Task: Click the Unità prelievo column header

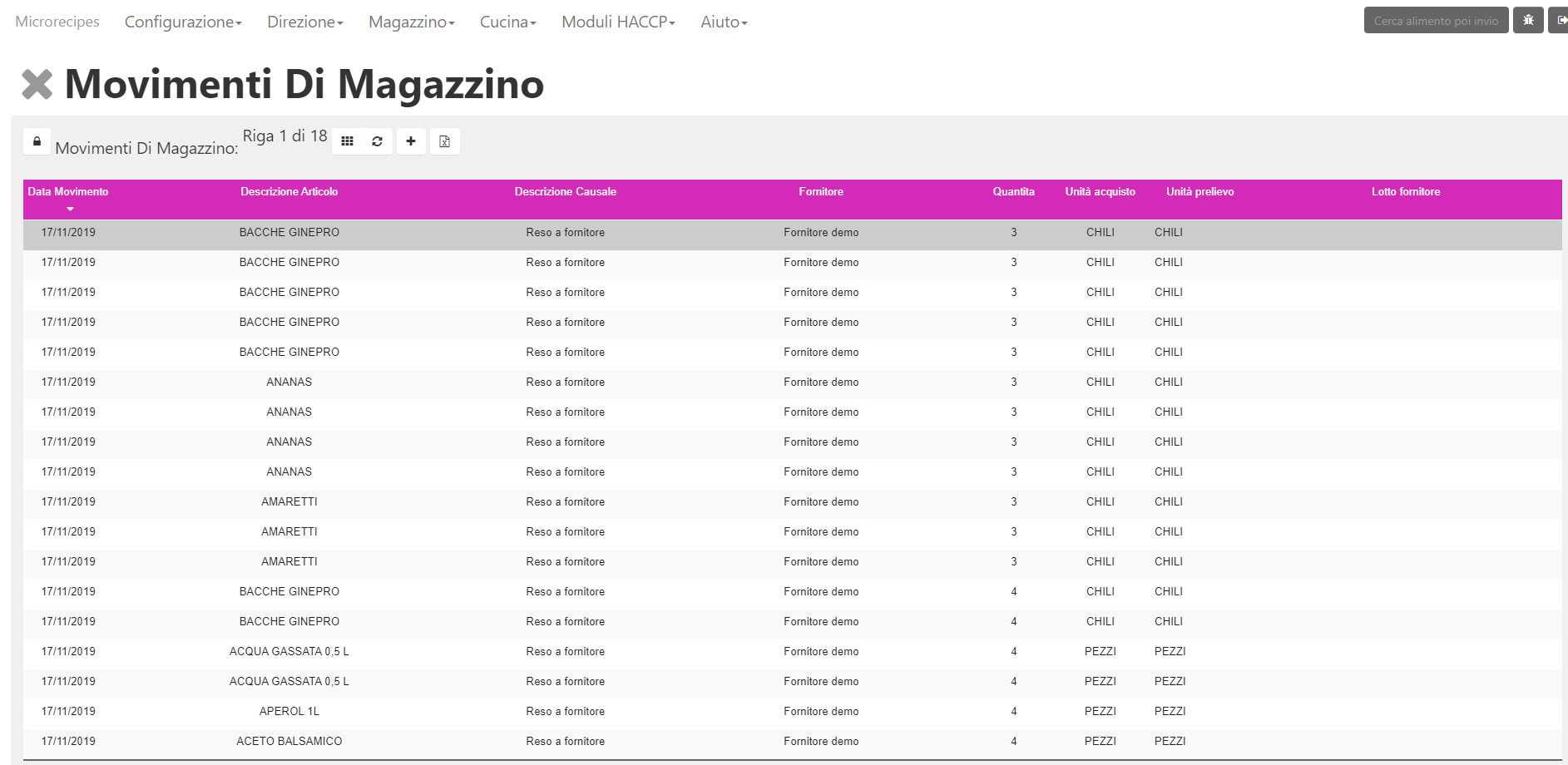Action: pos(1200,192)
